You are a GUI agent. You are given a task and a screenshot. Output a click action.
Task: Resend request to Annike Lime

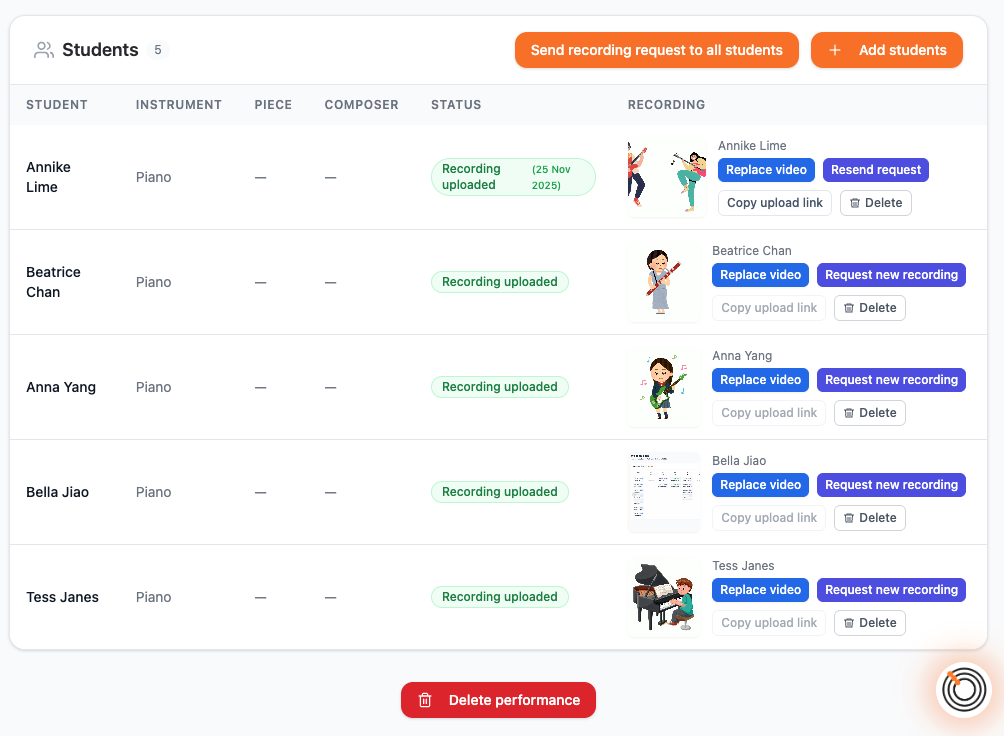click(x=875, y=170)
